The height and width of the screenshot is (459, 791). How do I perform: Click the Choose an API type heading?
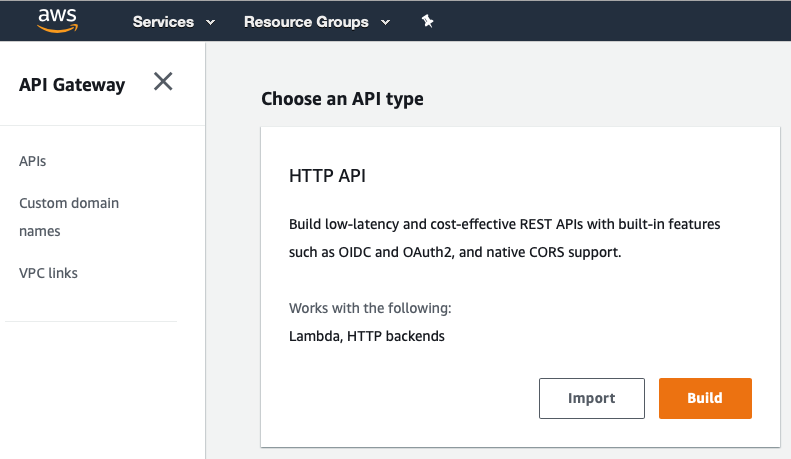pos(342,99)
